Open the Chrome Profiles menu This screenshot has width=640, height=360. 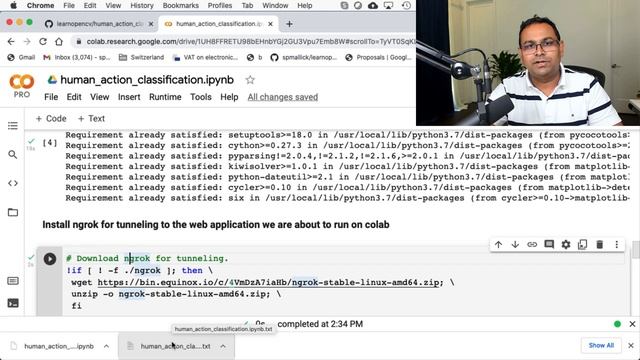(x=220, y=6)
